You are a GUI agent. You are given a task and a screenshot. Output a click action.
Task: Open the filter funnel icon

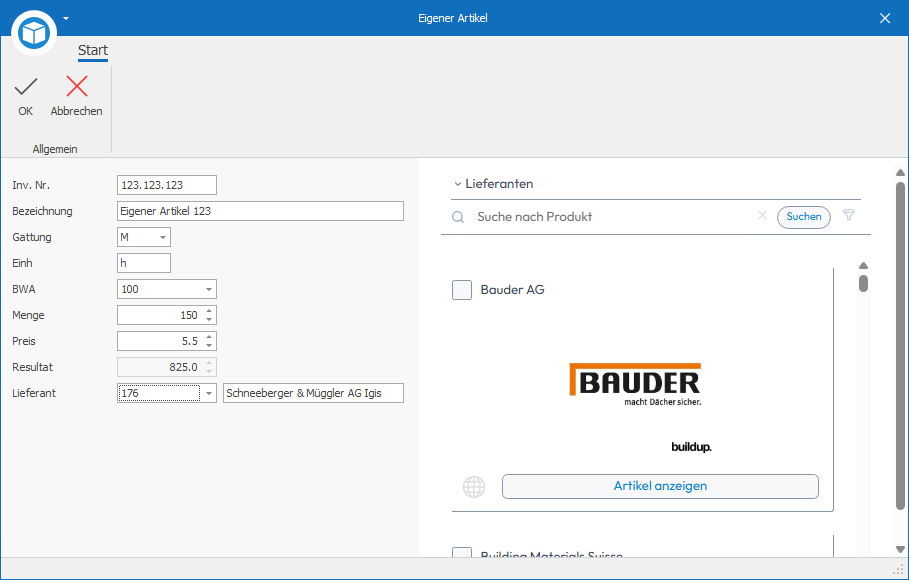[x=849, y=215]
